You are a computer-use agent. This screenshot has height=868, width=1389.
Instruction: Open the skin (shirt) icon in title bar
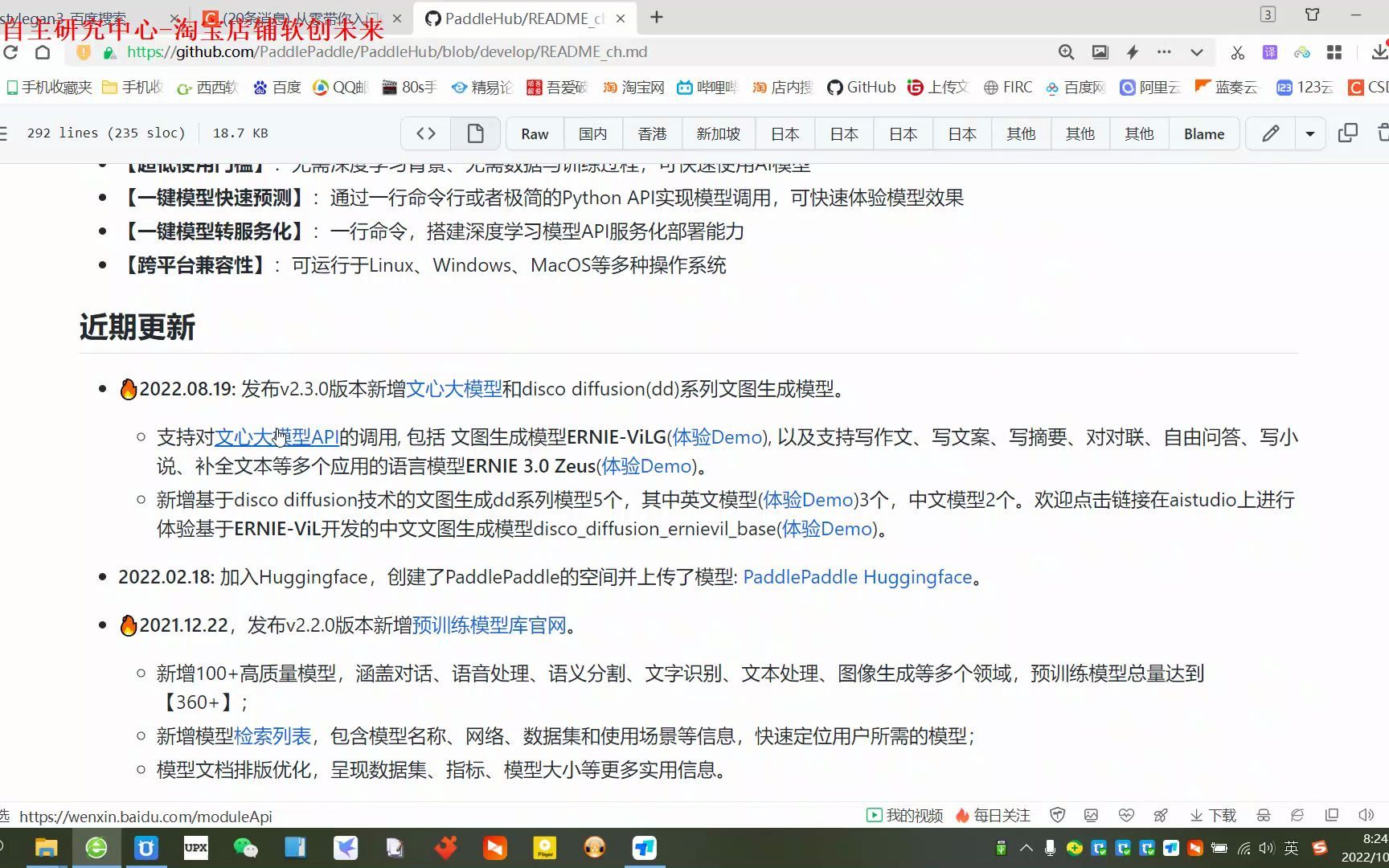1313,14
